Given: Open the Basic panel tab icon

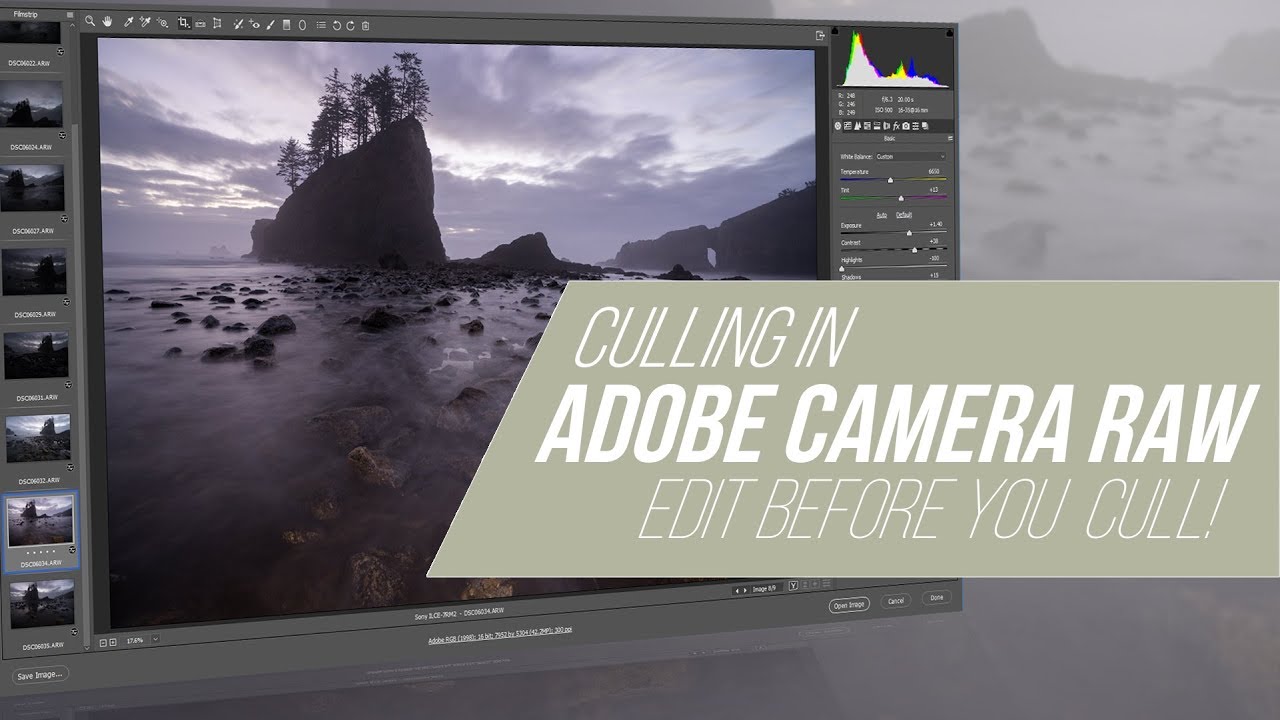Looking at the screenshot, I should tap(838, 126).
